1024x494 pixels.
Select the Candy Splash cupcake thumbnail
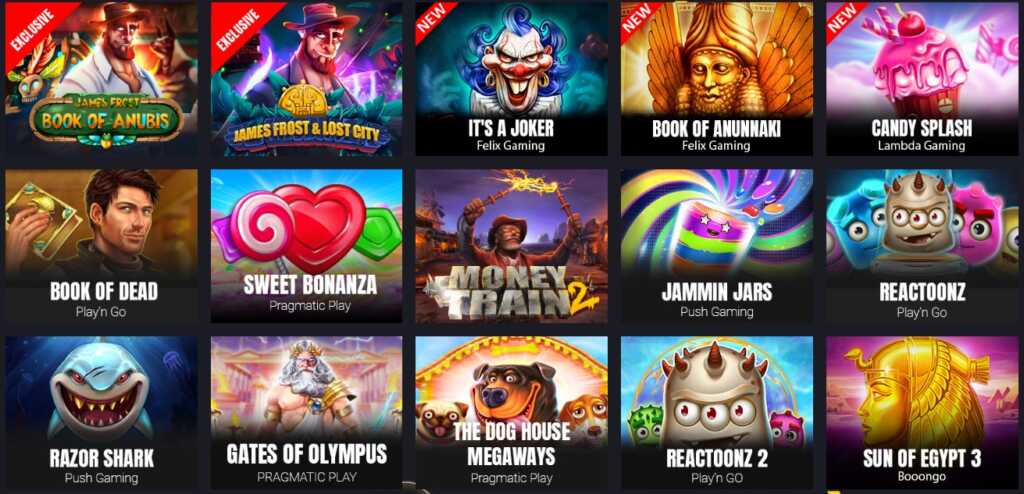click(x=921, y=78)
